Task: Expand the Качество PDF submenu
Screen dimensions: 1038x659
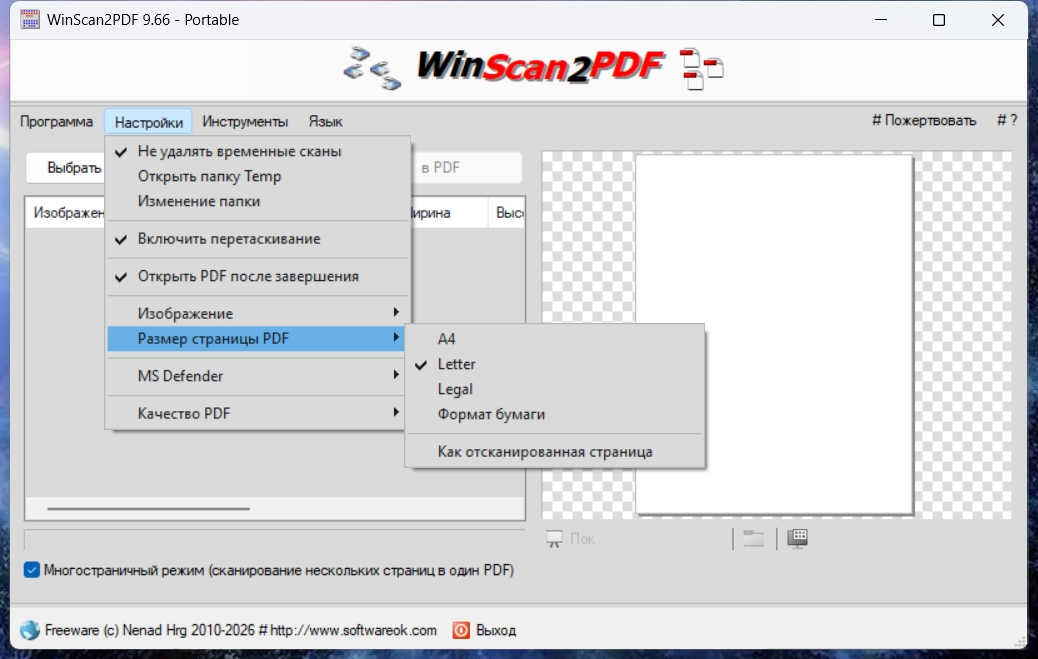Action: [258, 413]
